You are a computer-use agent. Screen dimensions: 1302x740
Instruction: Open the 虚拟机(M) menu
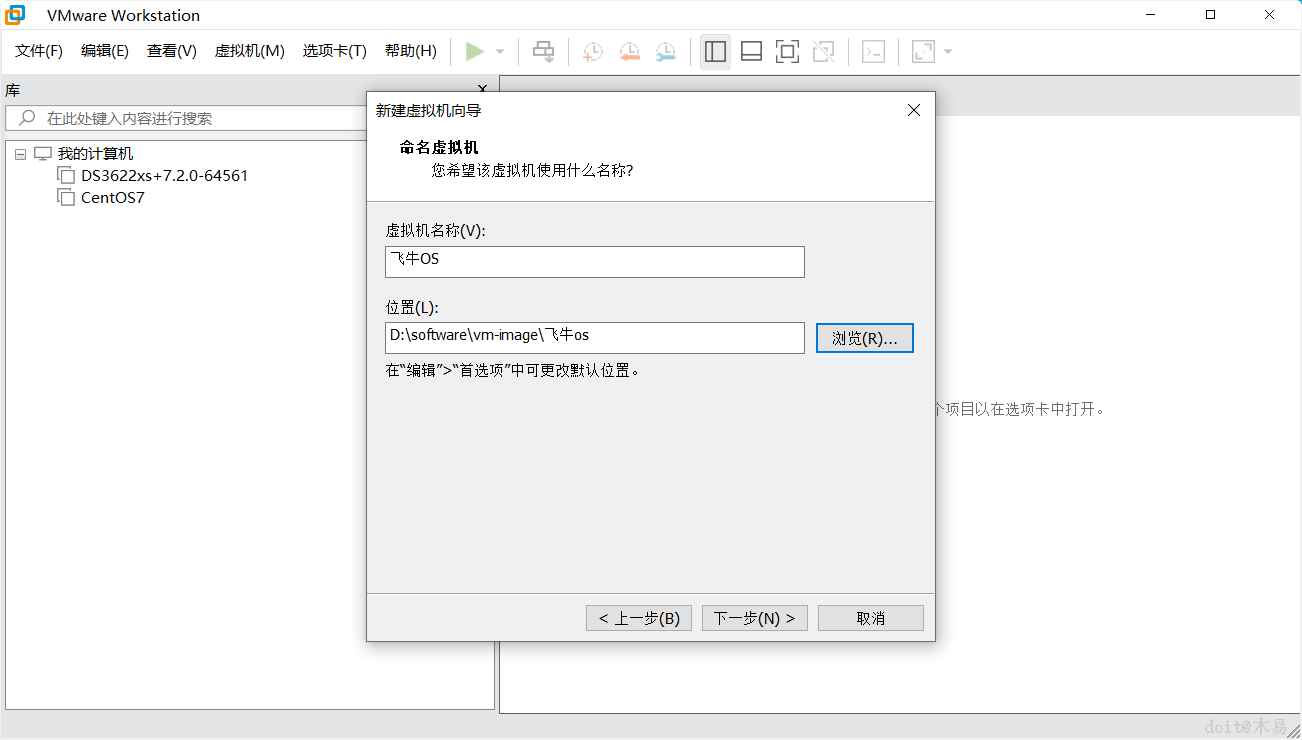[249, 50]
